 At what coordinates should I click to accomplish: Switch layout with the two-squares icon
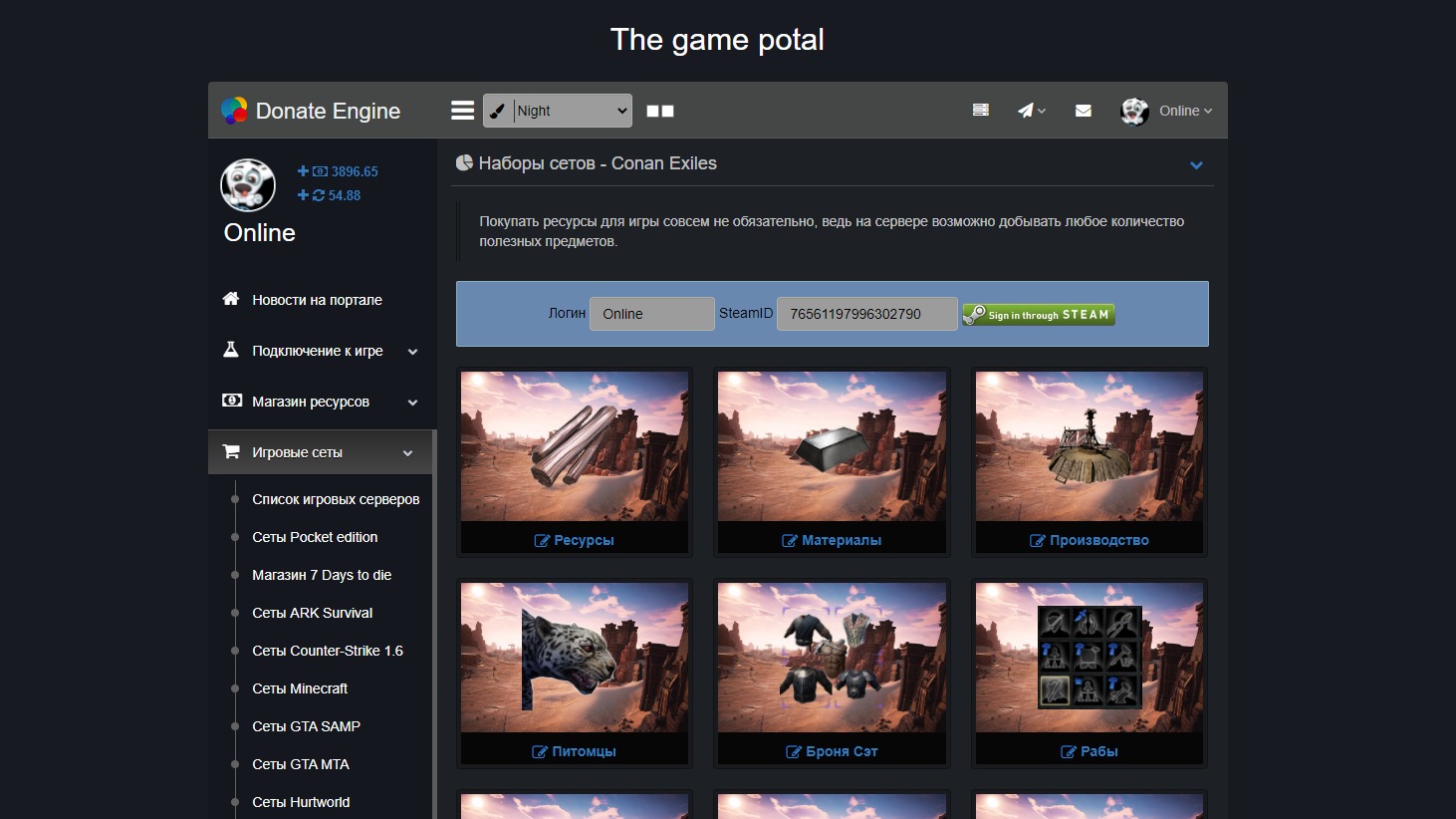659,112
